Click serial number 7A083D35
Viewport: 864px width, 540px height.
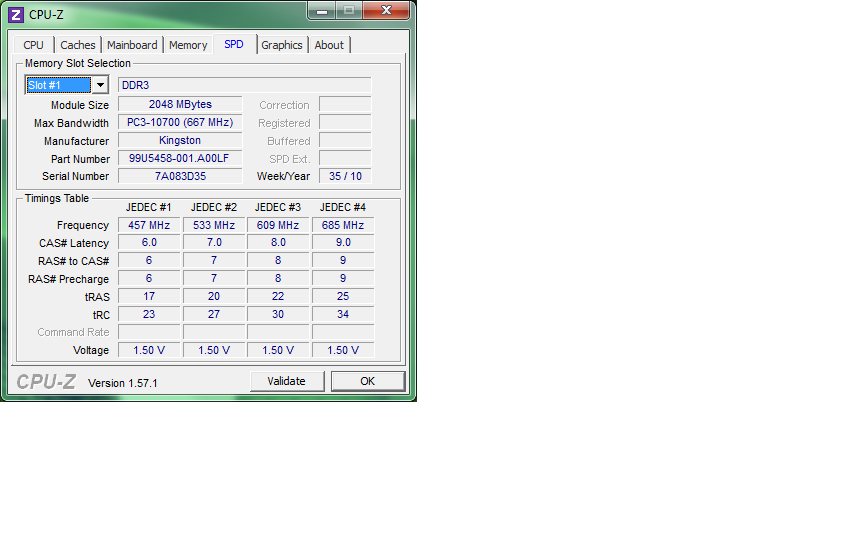[180, 176]
